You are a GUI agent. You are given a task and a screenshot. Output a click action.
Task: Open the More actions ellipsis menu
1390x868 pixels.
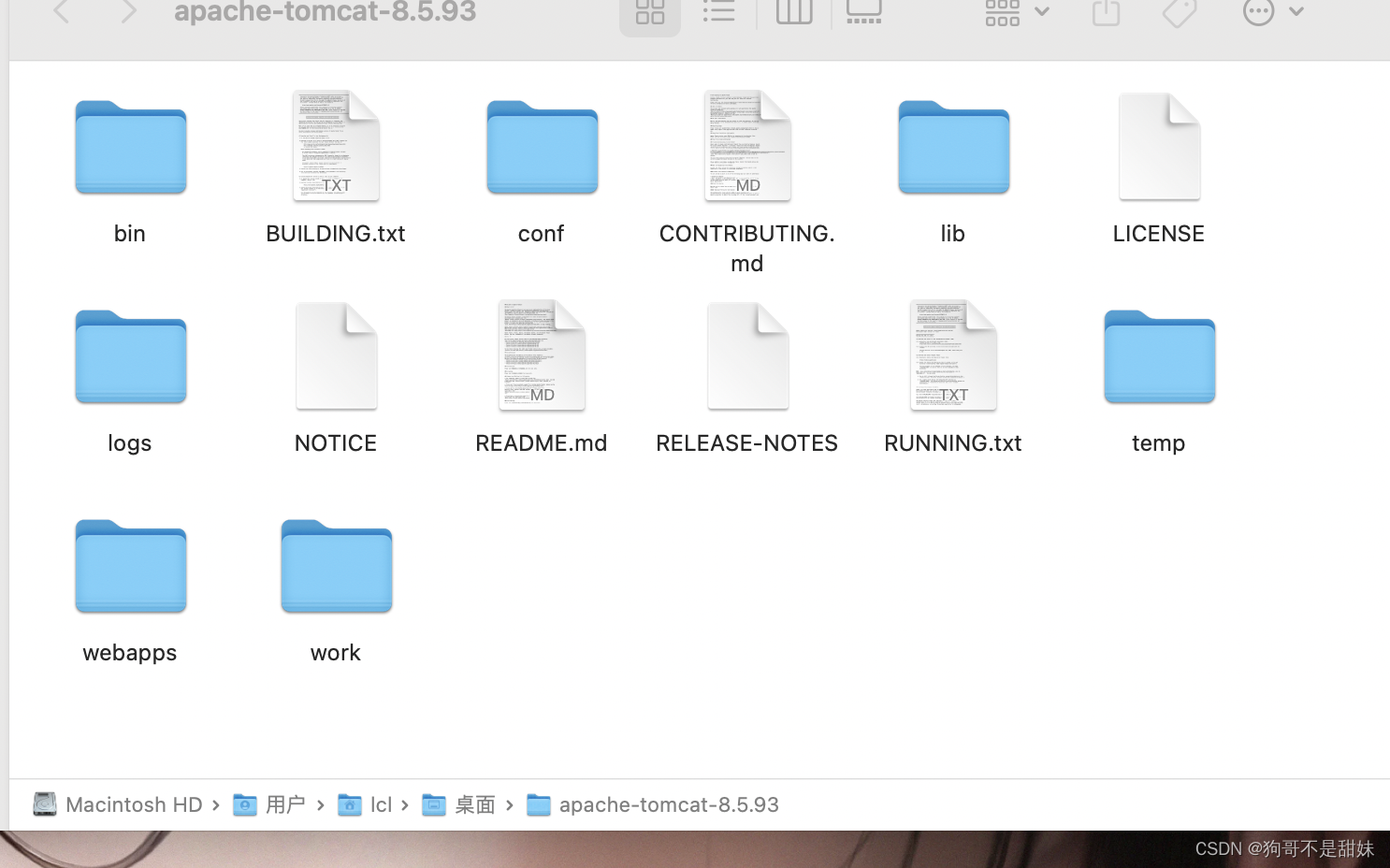point(1273,12)
